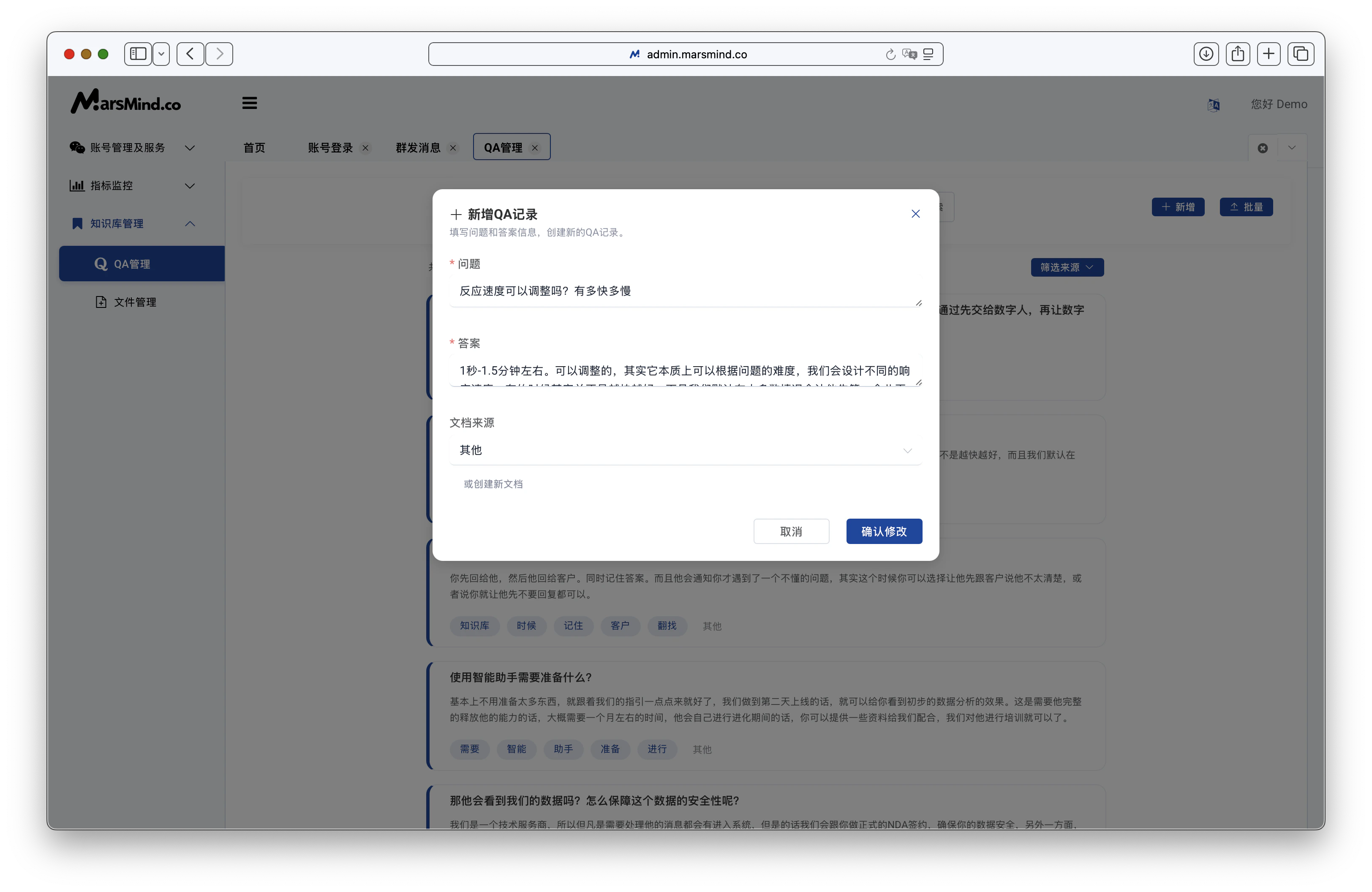Click the 或创建新文档 link
The height and width of the screenshot is (892, 1372).
coord(493,484)
